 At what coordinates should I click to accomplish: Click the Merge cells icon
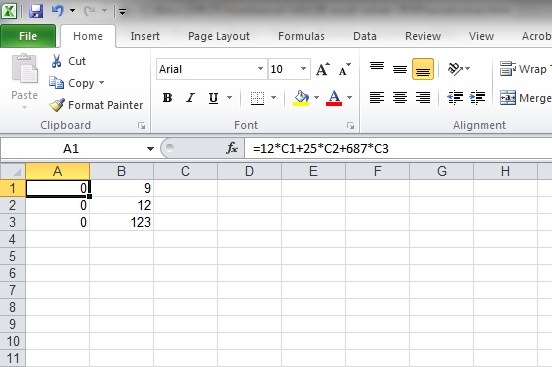(x=508, y=98)
